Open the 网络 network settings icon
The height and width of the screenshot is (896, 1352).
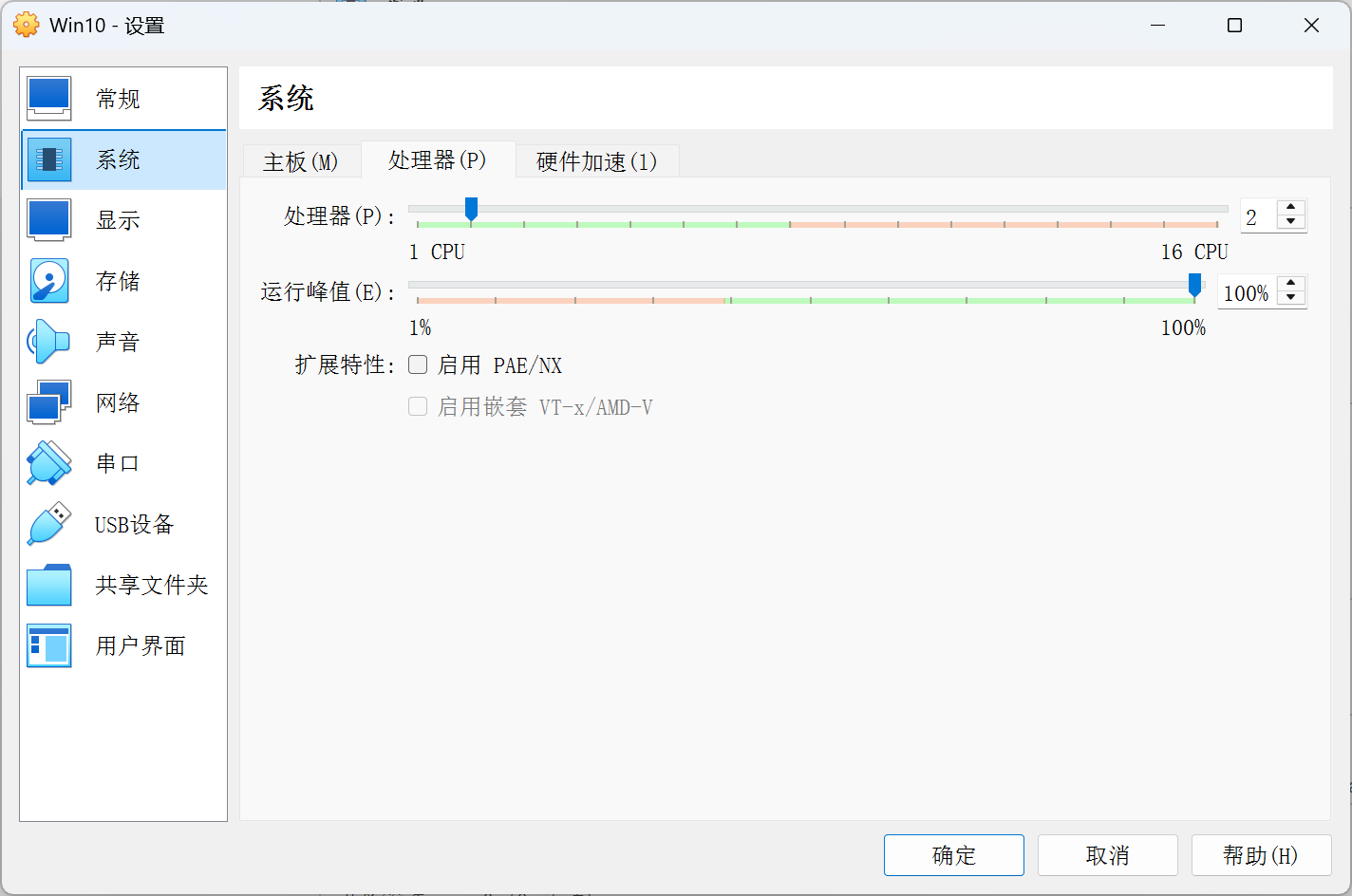pos(49,402)
